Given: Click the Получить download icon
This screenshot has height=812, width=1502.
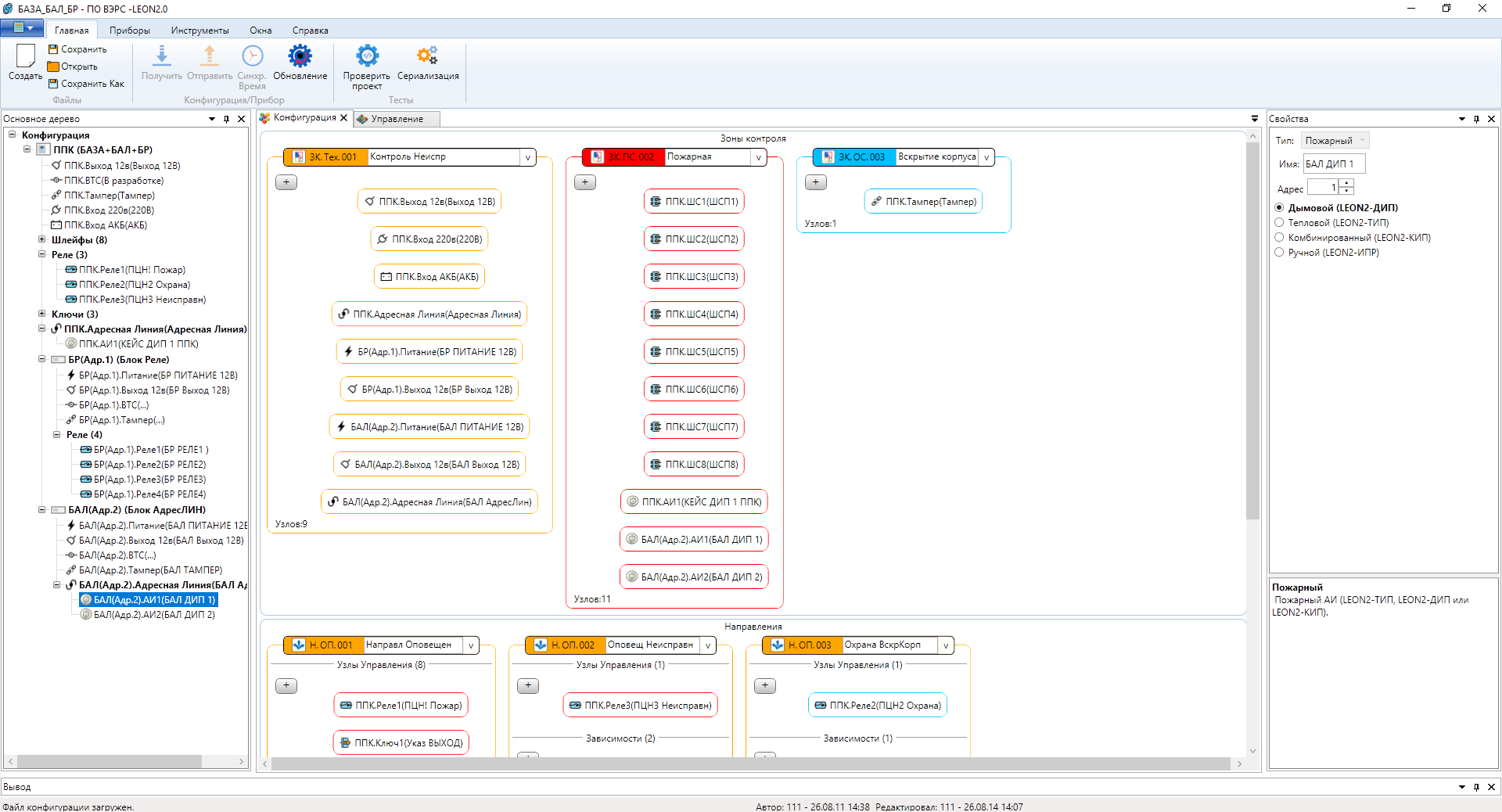Looking at the screenshot, I should (x=161, y=56).
